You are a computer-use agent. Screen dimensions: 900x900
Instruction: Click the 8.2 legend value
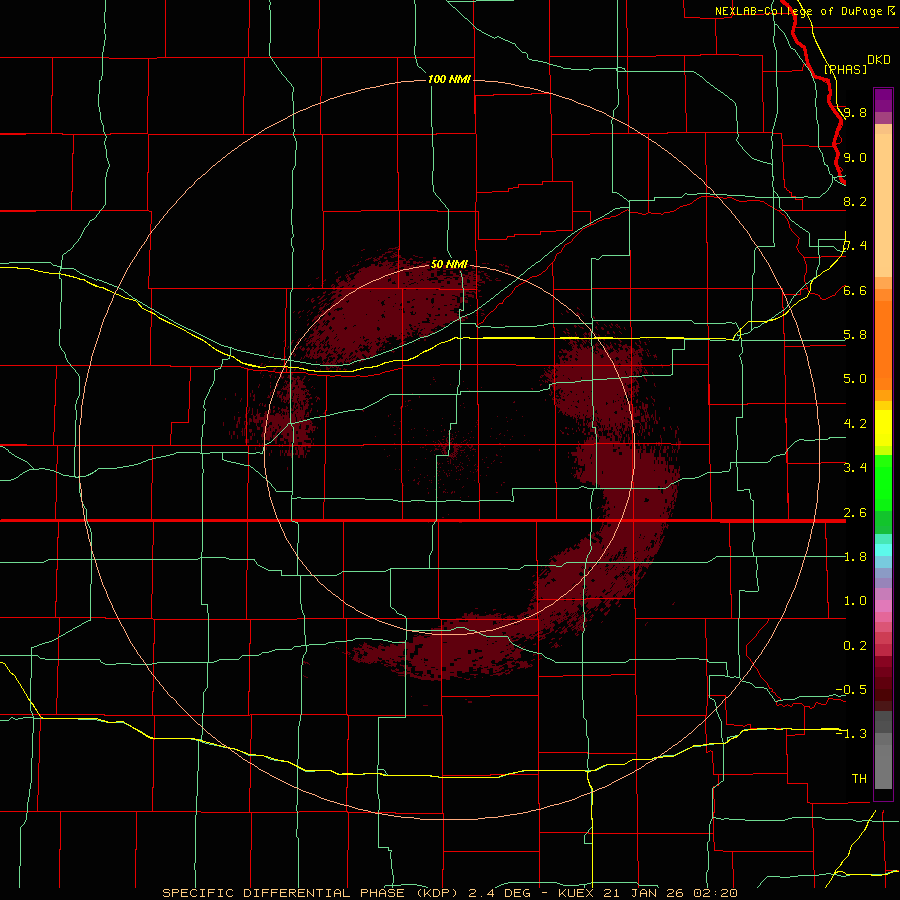855,201
